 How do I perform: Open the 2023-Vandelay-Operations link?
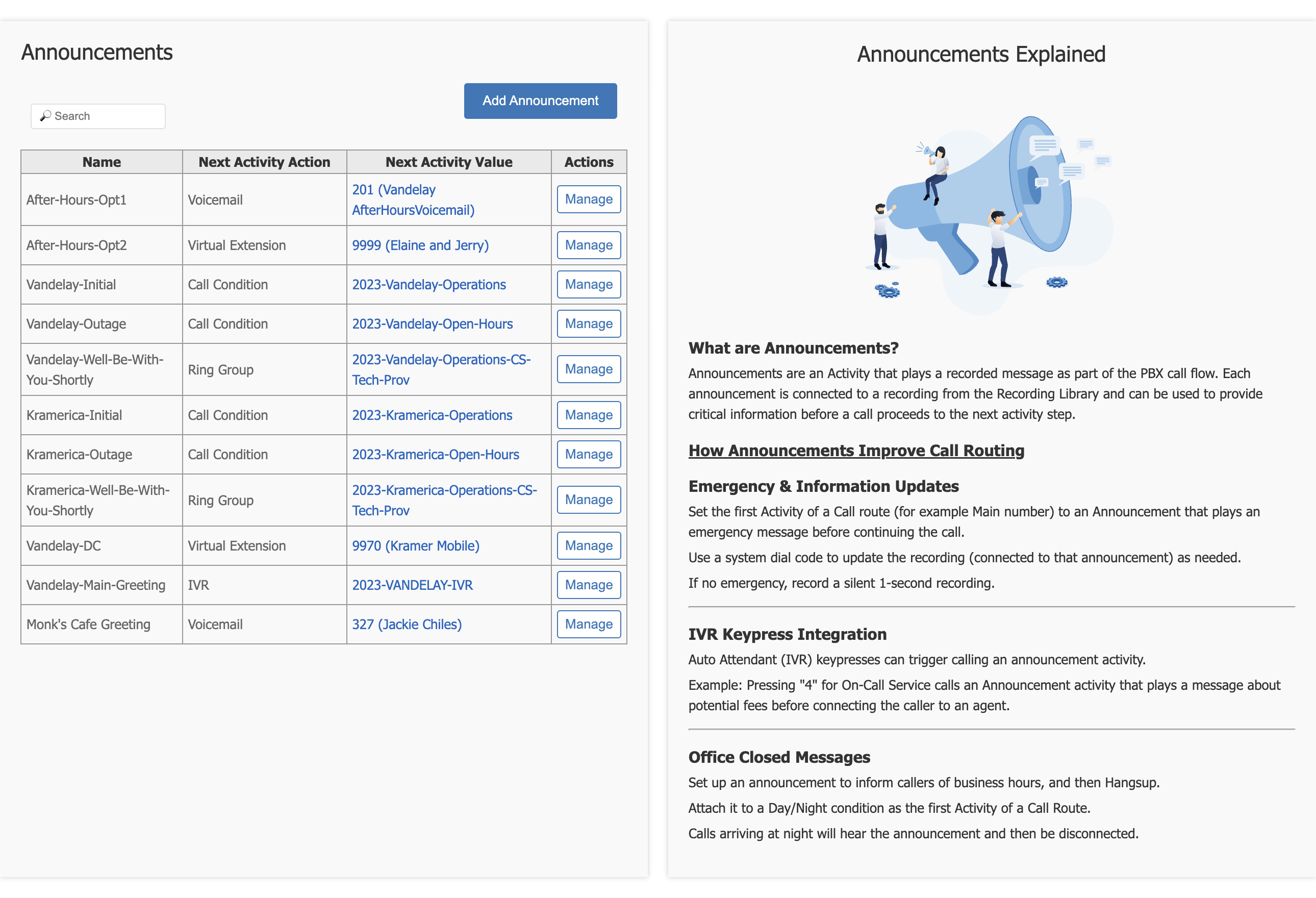(x=428, y=284)
